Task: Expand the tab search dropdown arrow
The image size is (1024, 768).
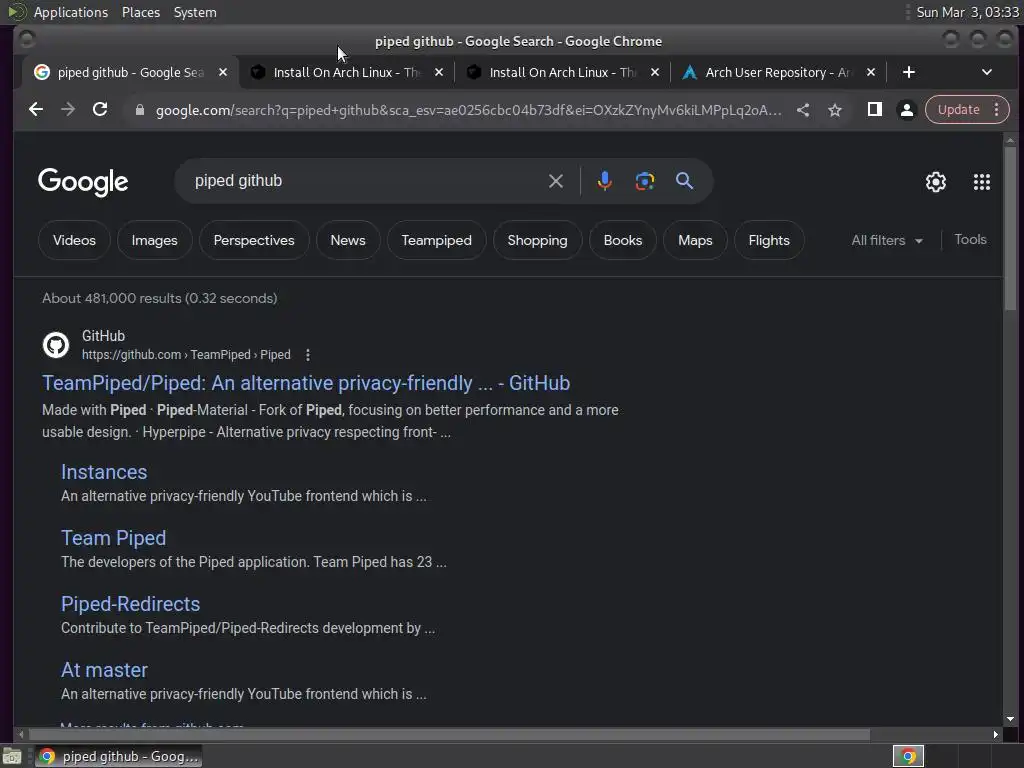Action: (x=987, y=72)
